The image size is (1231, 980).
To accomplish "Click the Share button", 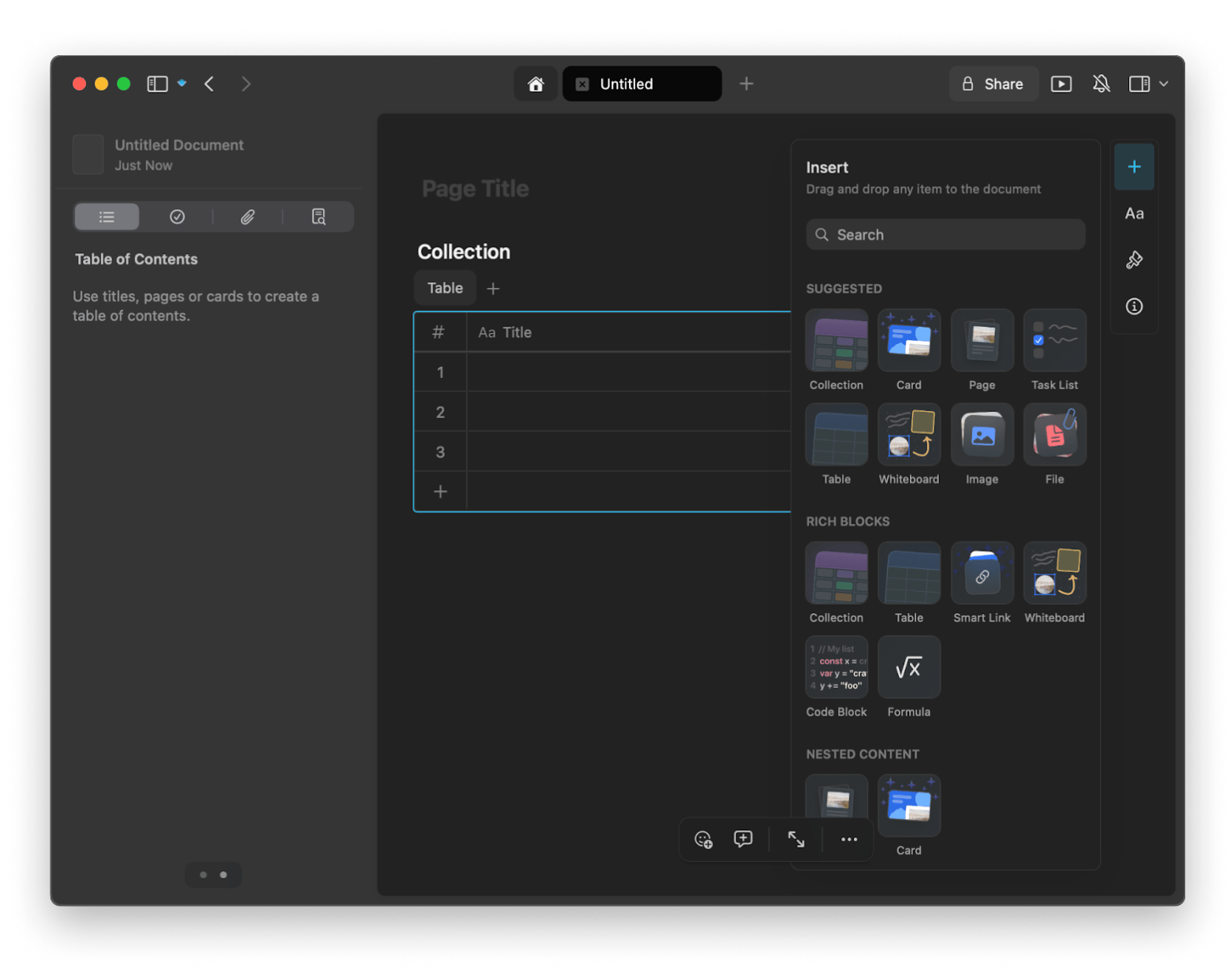I will click(x=993, y=84).
